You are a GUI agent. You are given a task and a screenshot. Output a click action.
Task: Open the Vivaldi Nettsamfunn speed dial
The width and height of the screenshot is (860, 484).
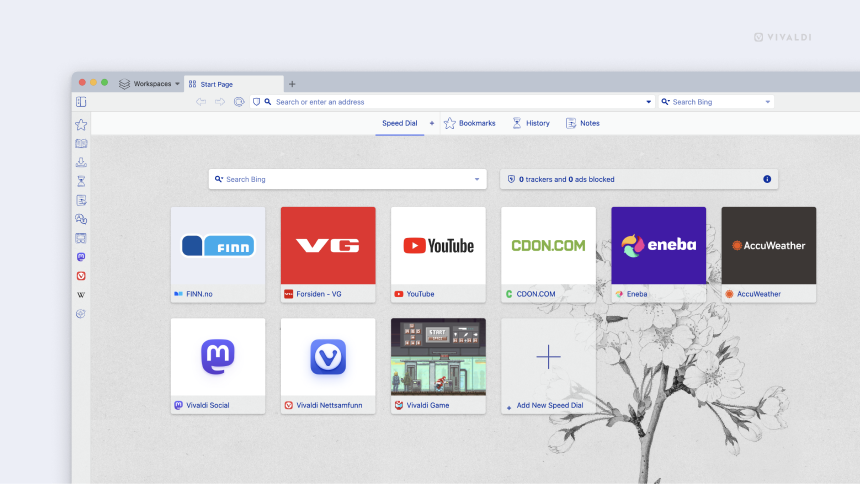tap(328, 366)
